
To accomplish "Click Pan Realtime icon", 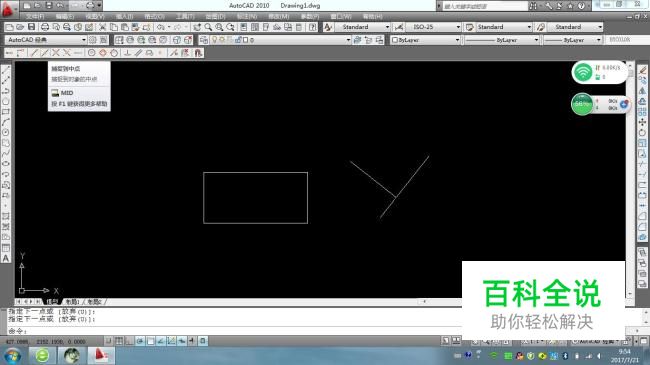I will [x=197, y=27].
